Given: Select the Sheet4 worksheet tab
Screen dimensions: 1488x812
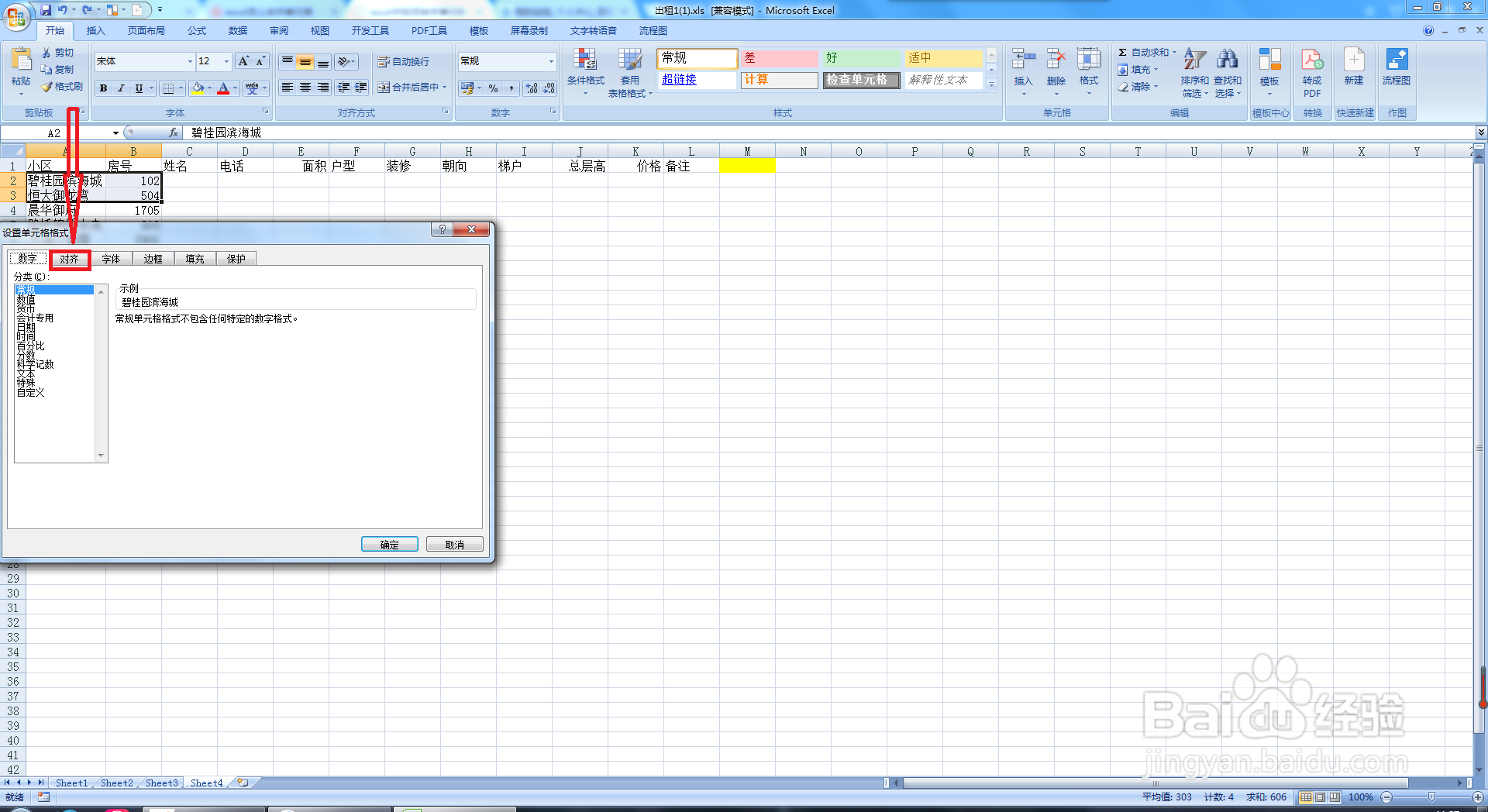Looking at the screenshot, I should 206,783.
